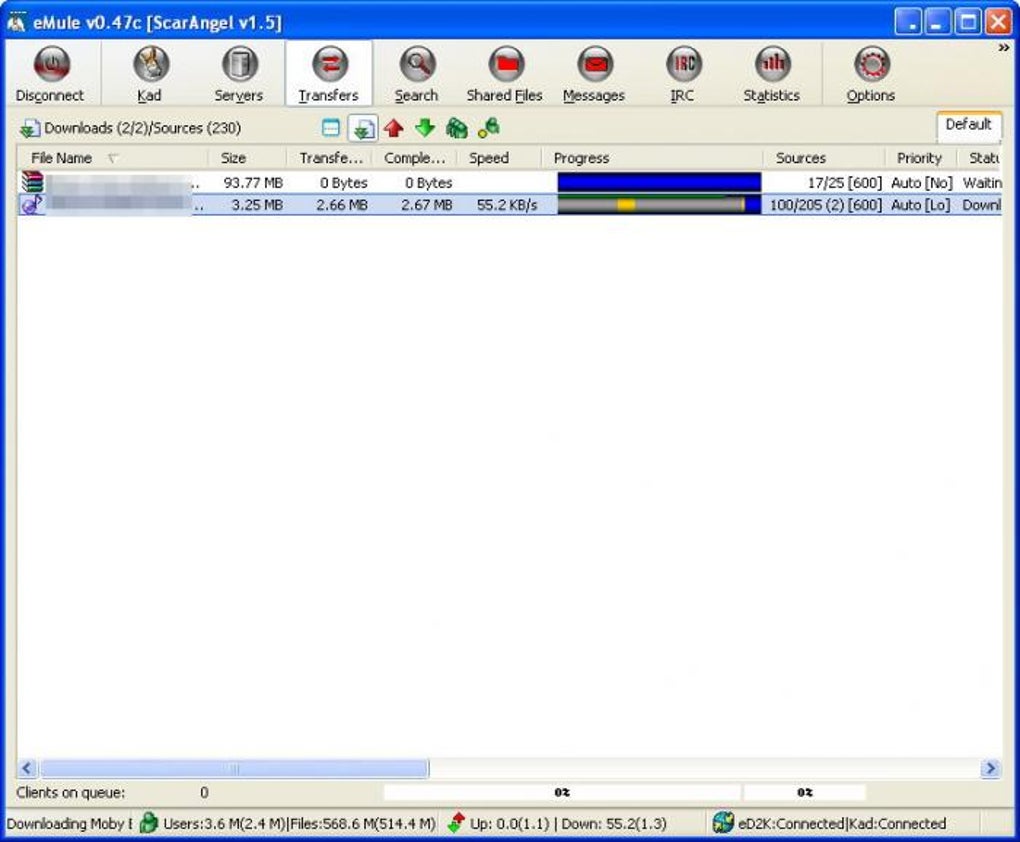
Task: Click the Downloading status cell
Action: 982,205
